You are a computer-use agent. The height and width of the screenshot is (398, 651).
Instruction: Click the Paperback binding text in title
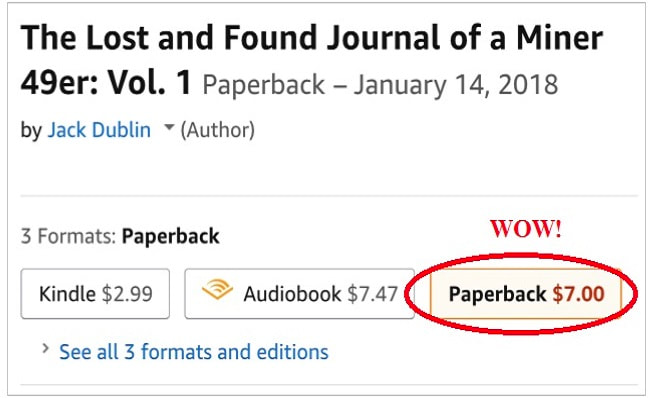pos(264,85)
